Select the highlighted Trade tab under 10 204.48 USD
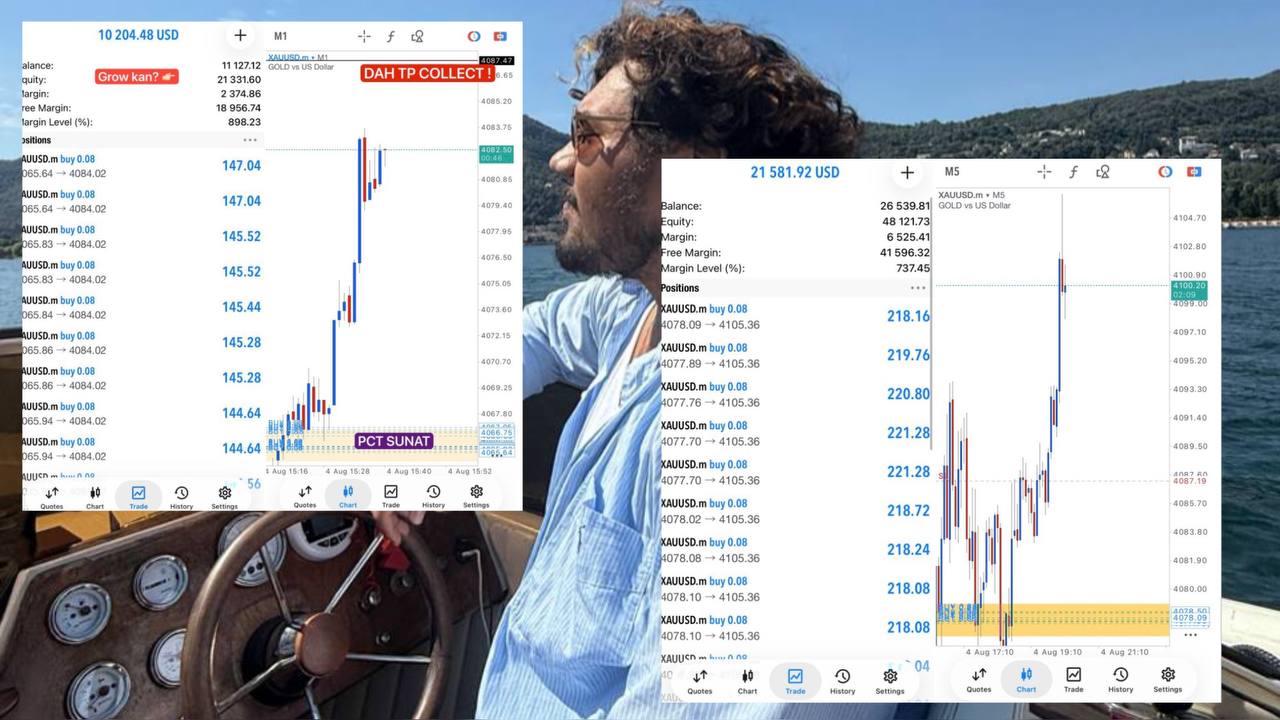The image size is (1280, 720). 138,497
